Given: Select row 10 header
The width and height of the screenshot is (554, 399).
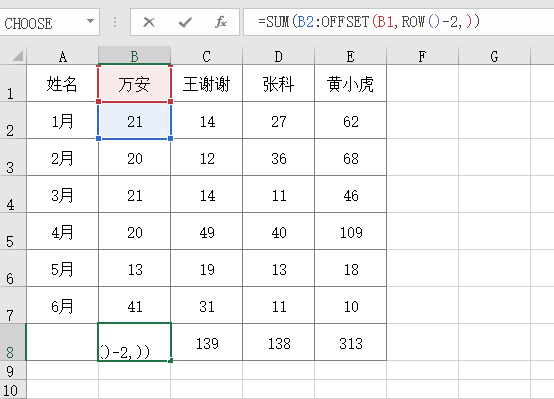Looking at the screenshot, I should click(x=13, y=389).
